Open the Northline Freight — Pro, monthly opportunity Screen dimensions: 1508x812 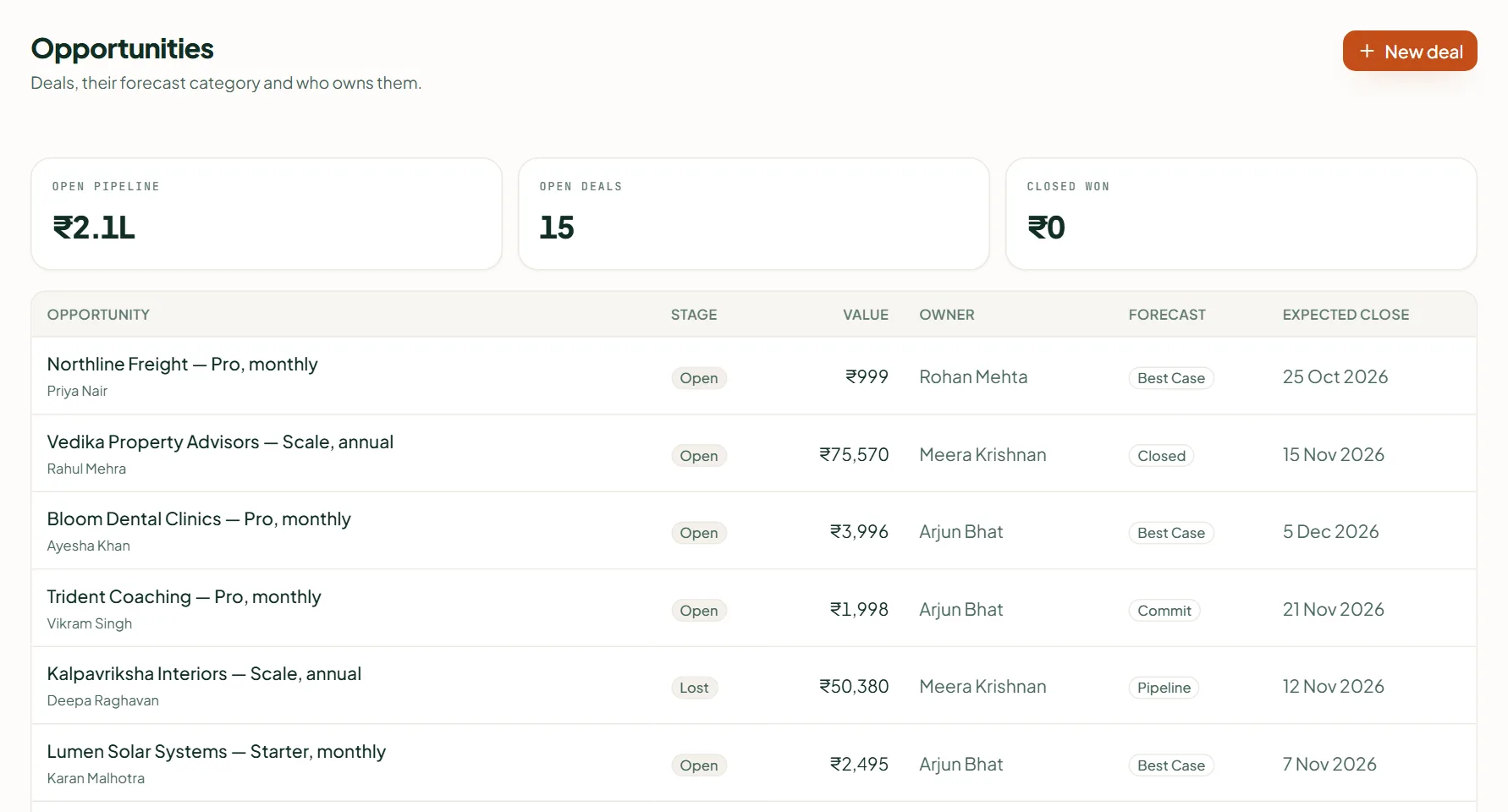[x=182, y=364]
